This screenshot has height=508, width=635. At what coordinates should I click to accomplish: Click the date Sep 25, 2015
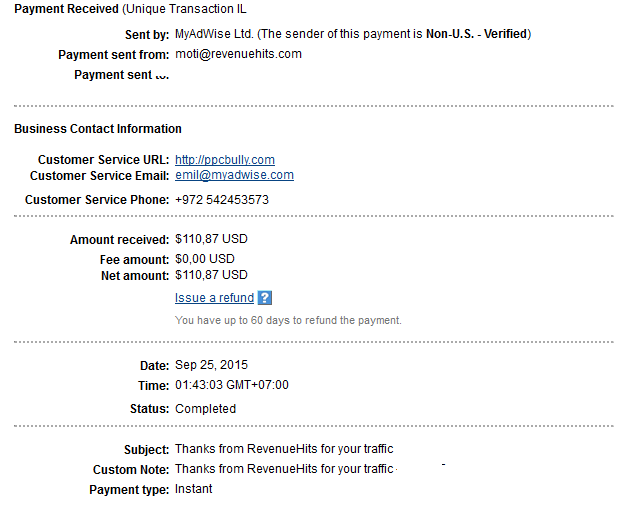[x=211, y=365]
